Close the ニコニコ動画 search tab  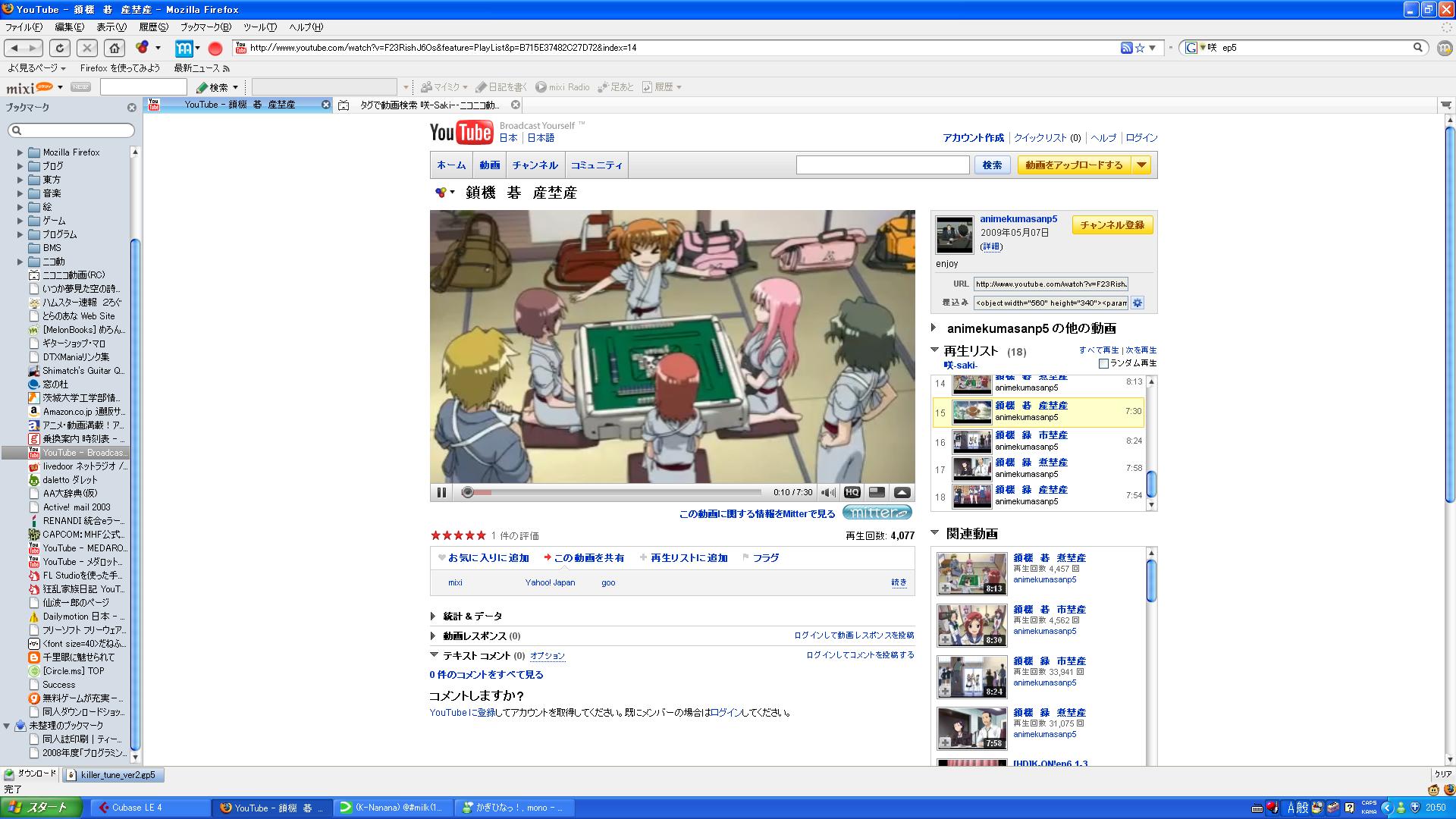click(x=516, y=105)
